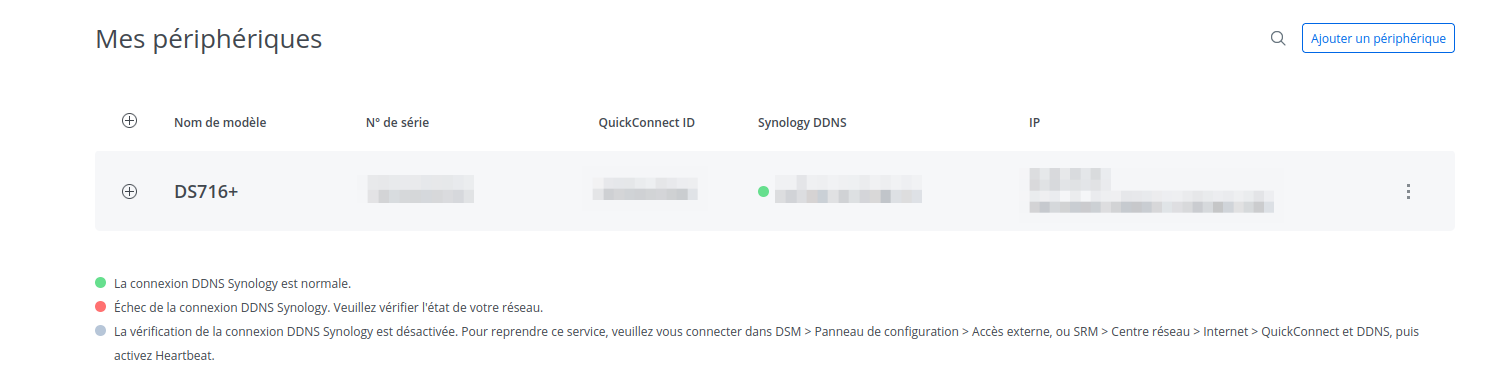
Task: Click the Mes périphériques page heading
Action: [208, 40]
